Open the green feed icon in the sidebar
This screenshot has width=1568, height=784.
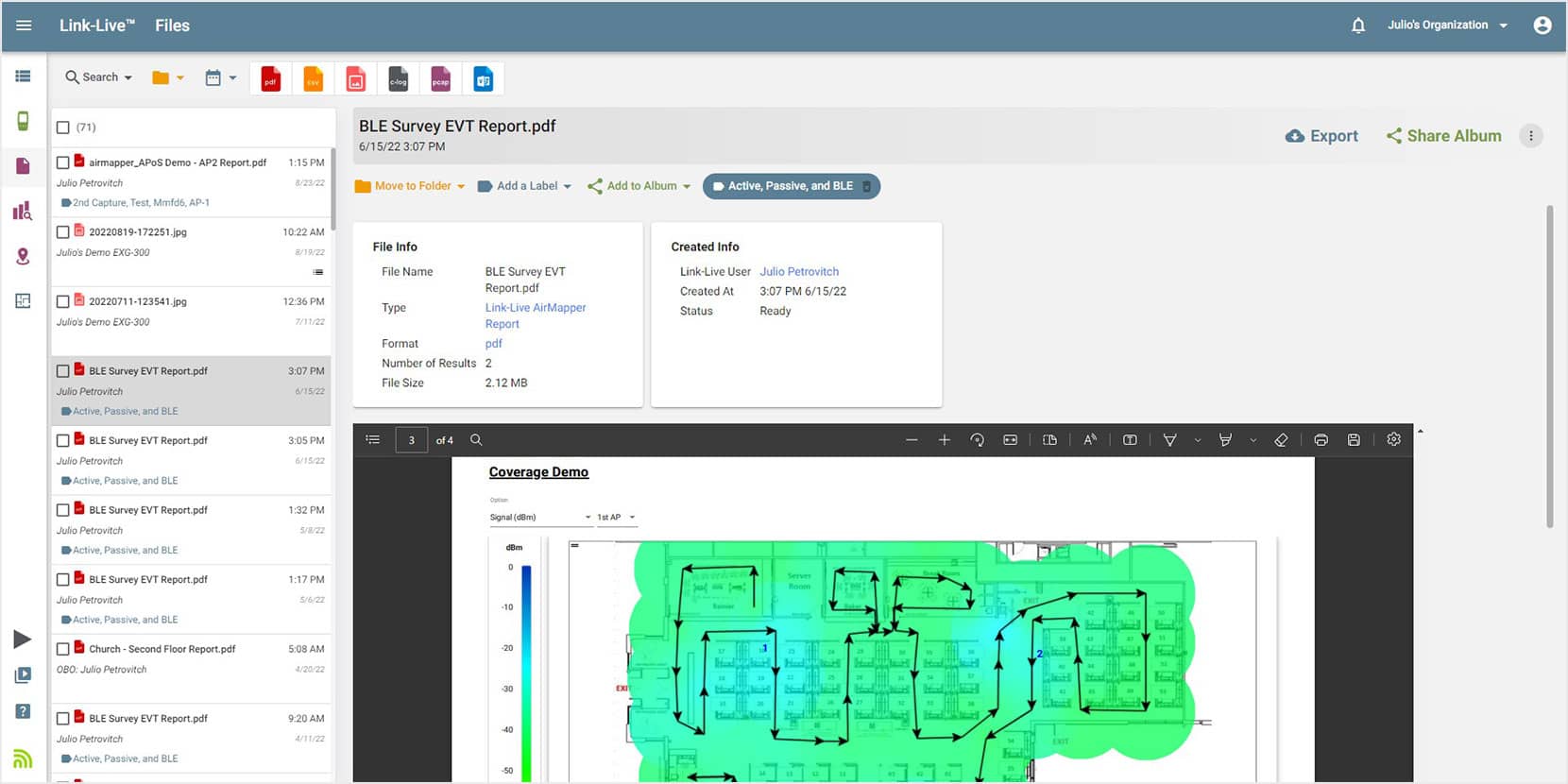pyautogui.click(x=23, y=758)
